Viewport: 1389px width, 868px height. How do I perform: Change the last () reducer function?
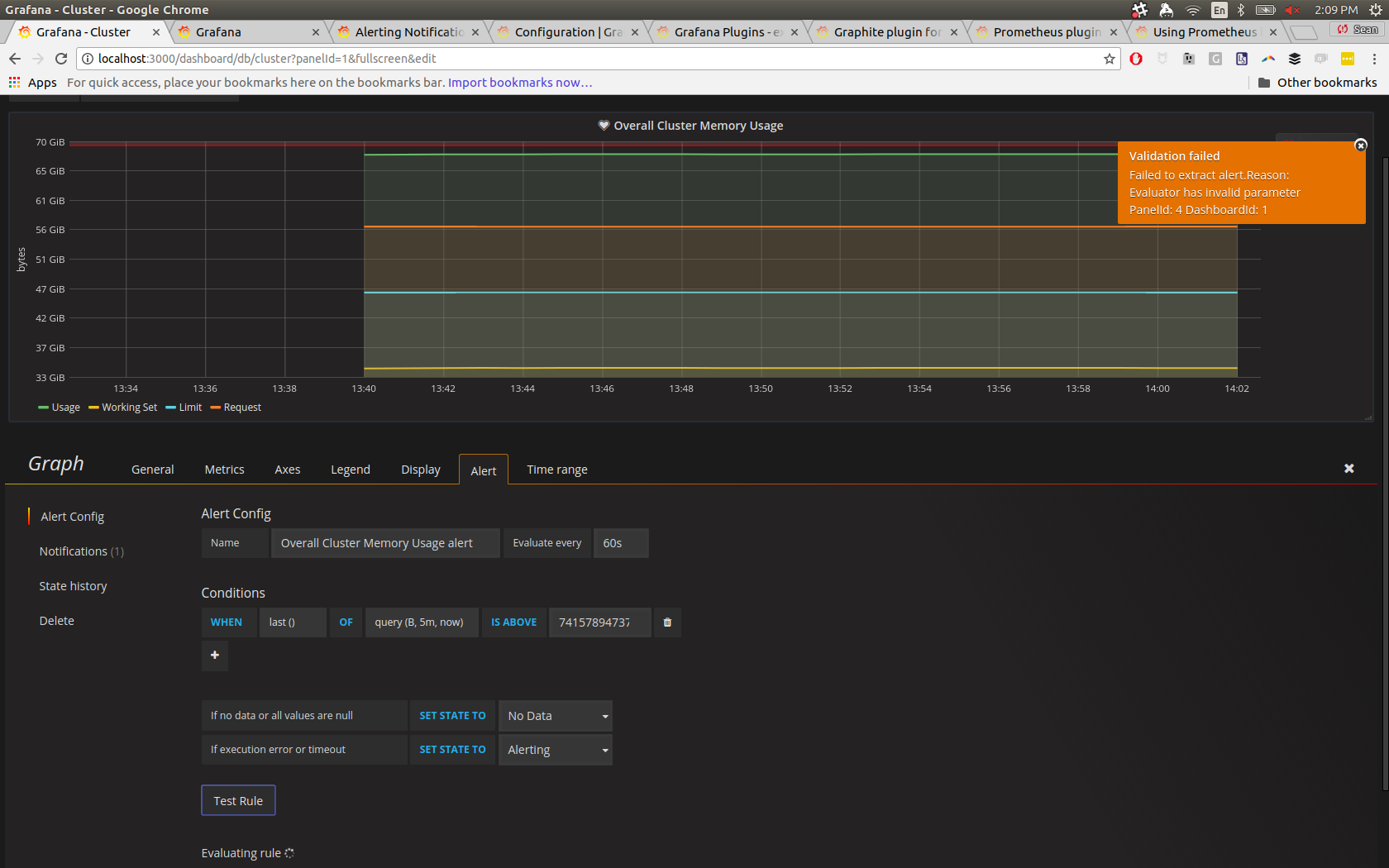click(x=294, y=622)
